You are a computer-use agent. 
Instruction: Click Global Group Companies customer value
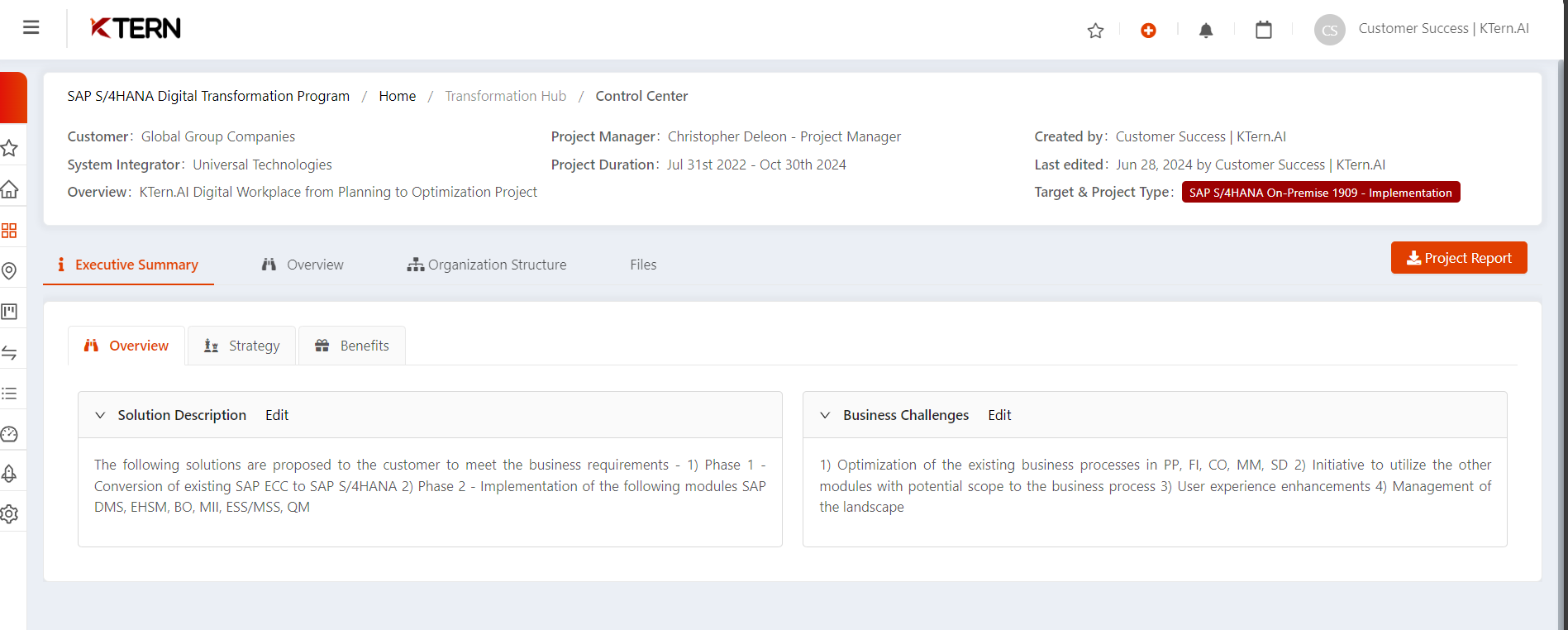(218, 136)
